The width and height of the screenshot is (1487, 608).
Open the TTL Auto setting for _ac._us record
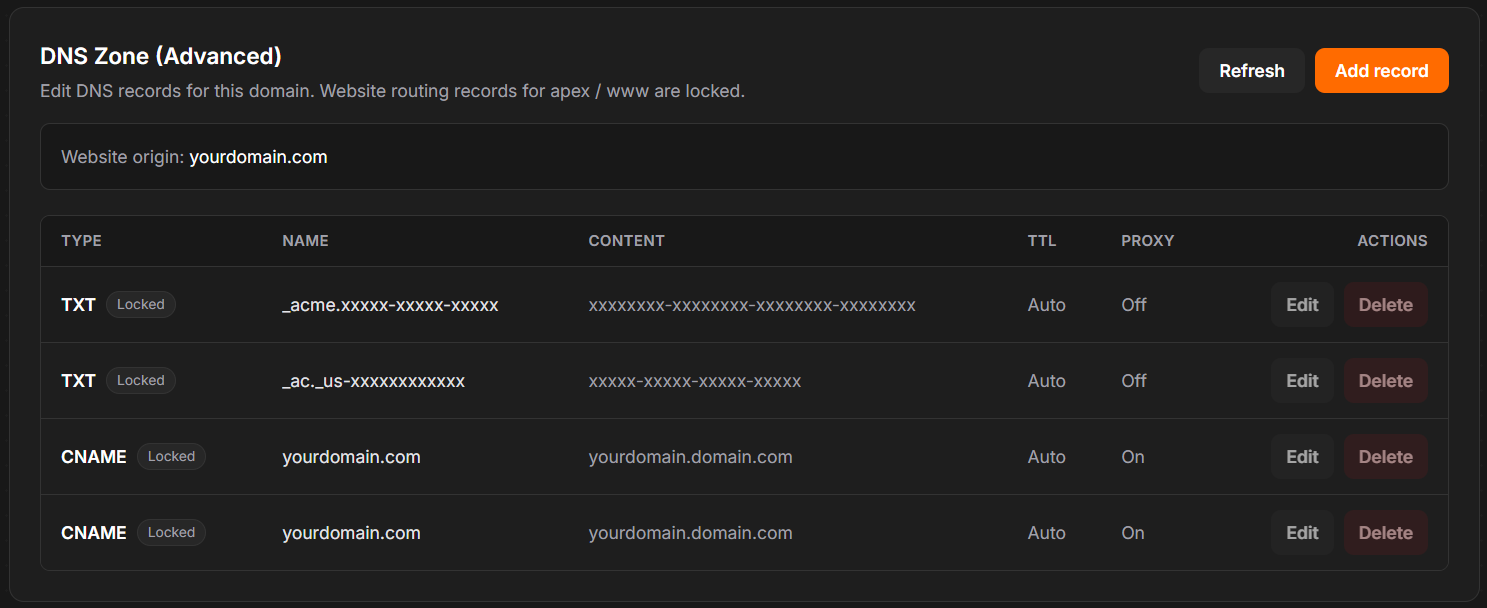1046,380
